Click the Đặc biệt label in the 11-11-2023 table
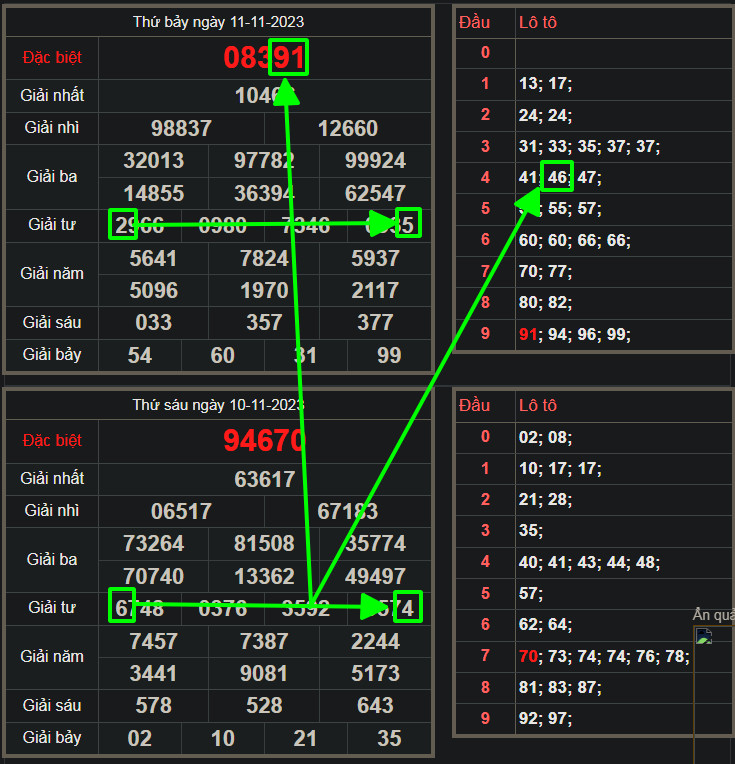 51,58
